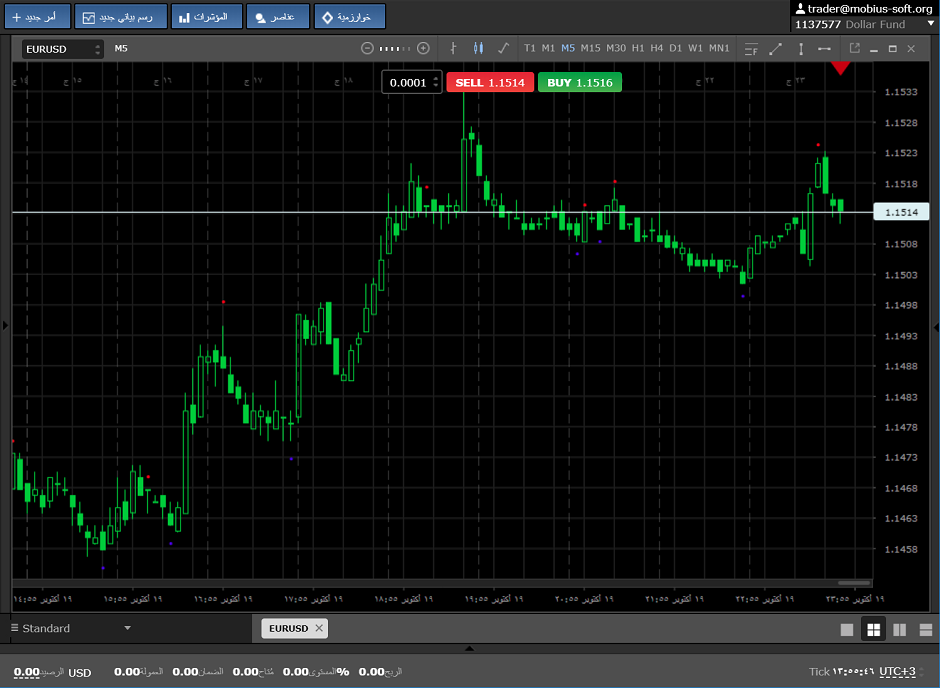Close the EURUSD chart panel
The image size is (940, 688).
point(911,49)
